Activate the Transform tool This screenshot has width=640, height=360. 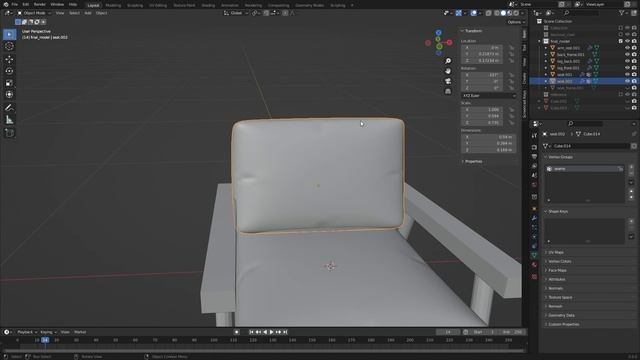click(x=9, y=95)
